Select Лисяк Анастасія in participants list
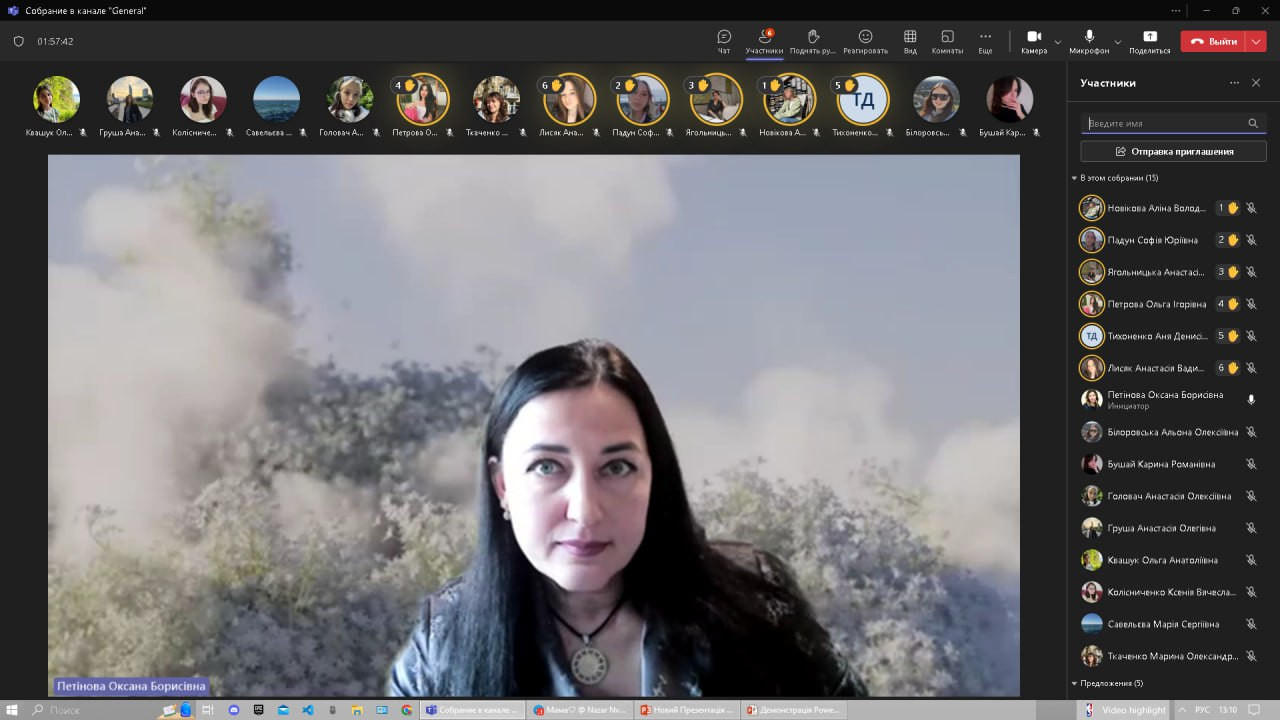The image size is (1280, 720). 1169,368
